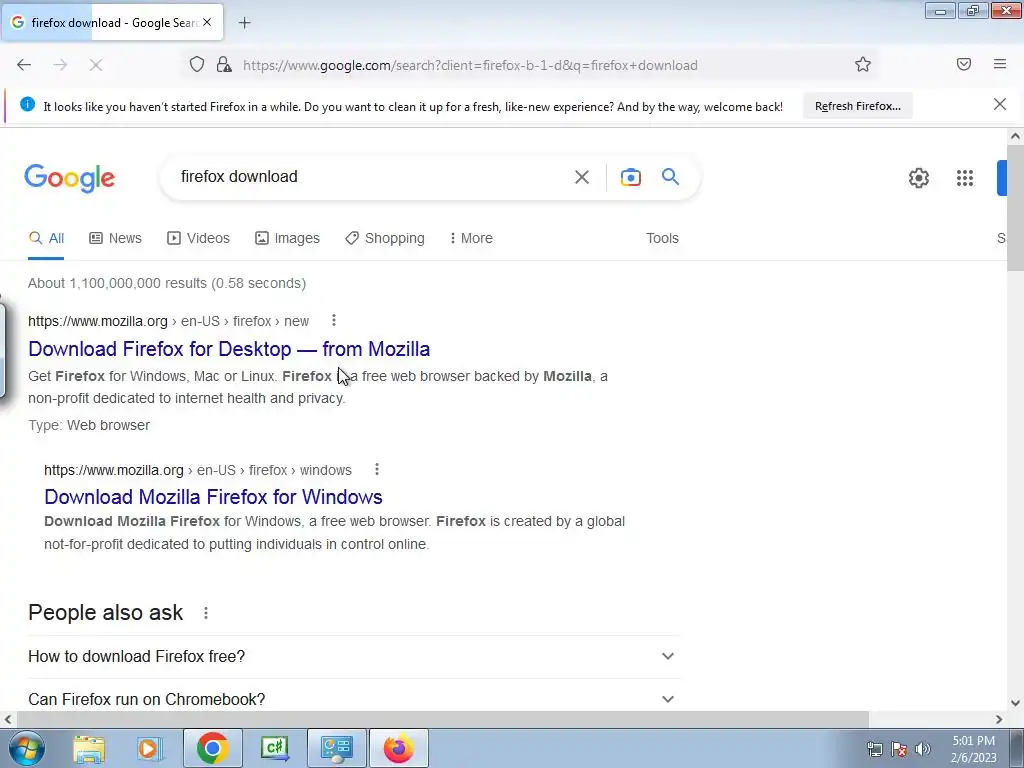Click horizontal scrollbar left arrow
1024x768 pixels.
pyautogui.click(x=8, y=719)
